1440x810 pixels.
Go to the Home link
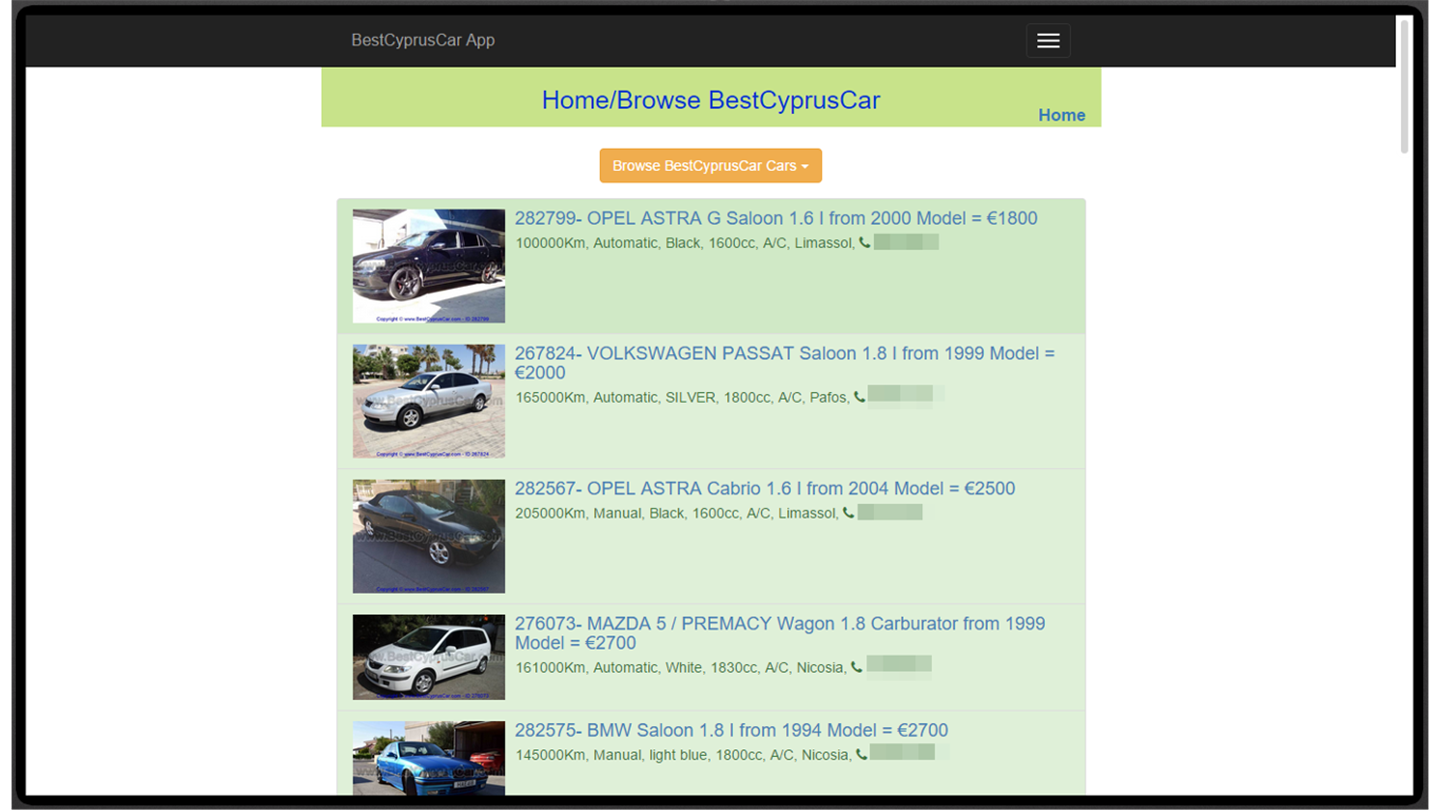click(1061, 115)
